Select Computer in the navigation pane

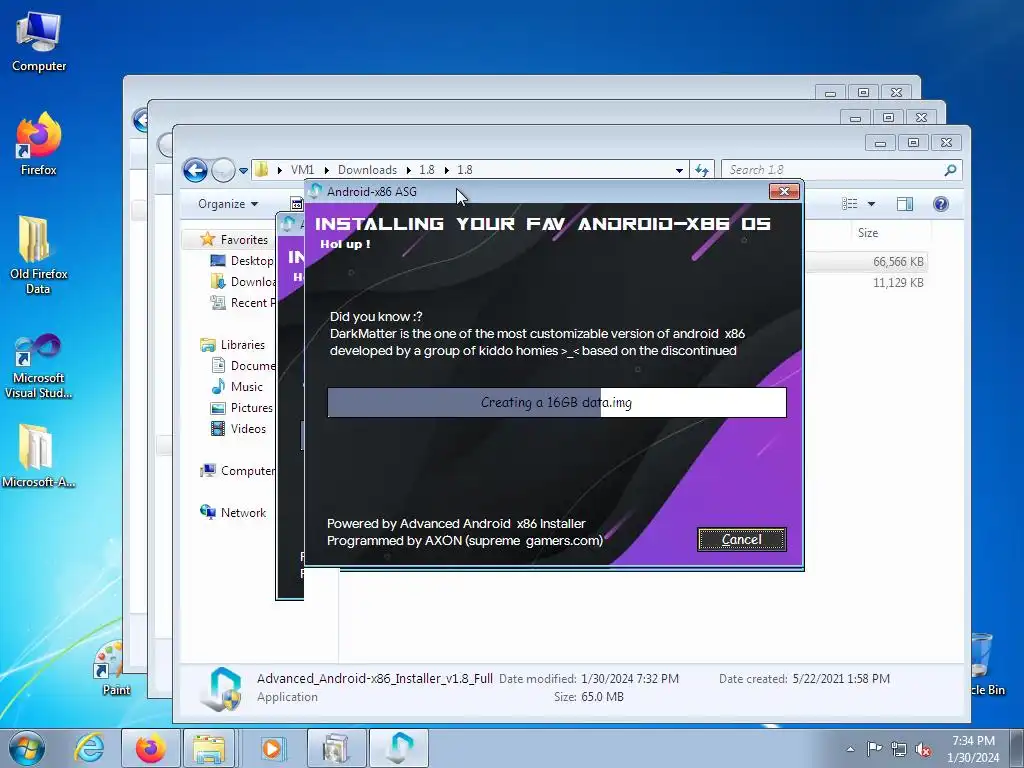pos(248,471)
